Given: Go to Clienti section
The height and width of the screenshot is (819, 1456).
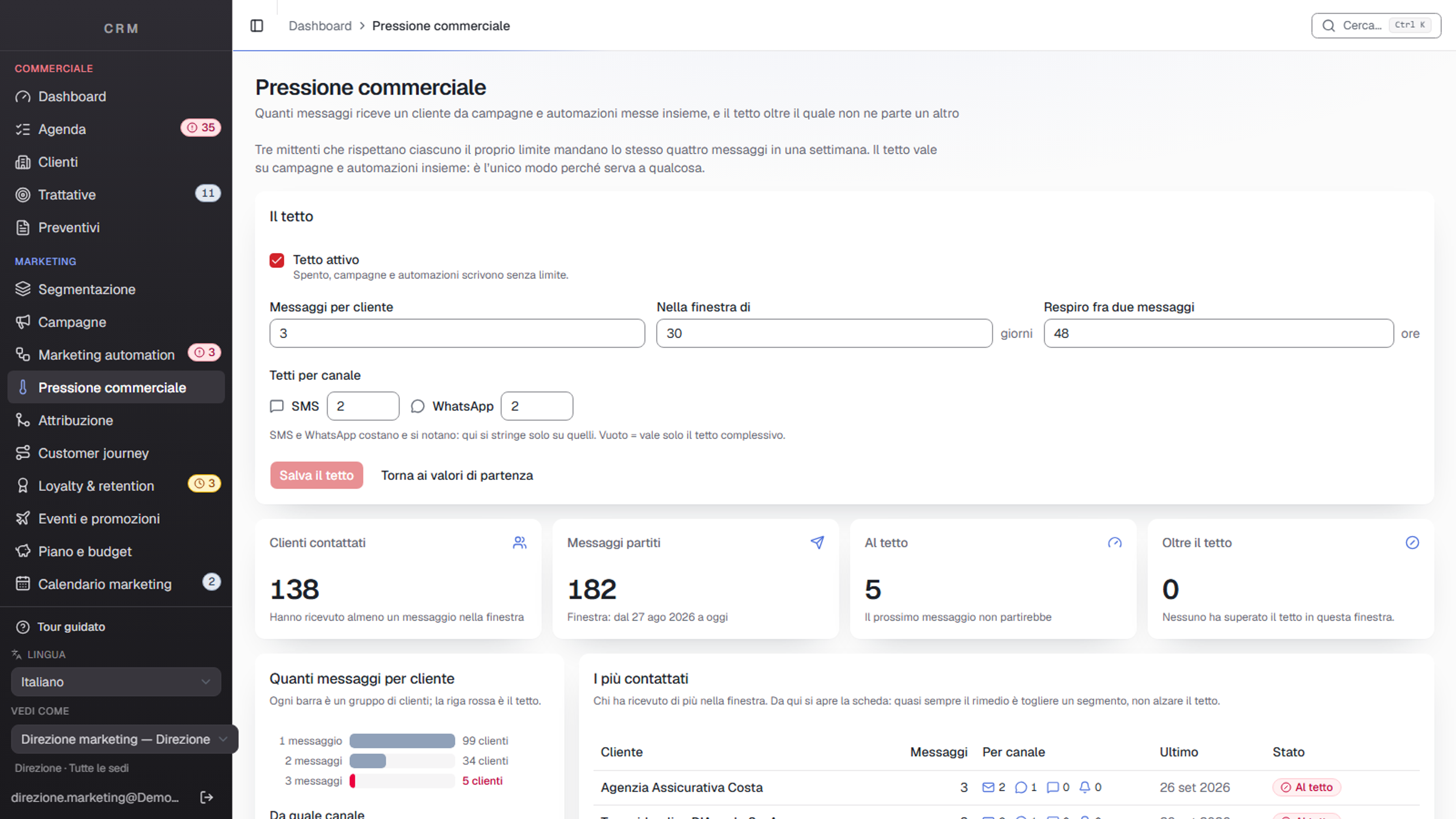Looking at the screenshot, I should [x=116, y=162].
